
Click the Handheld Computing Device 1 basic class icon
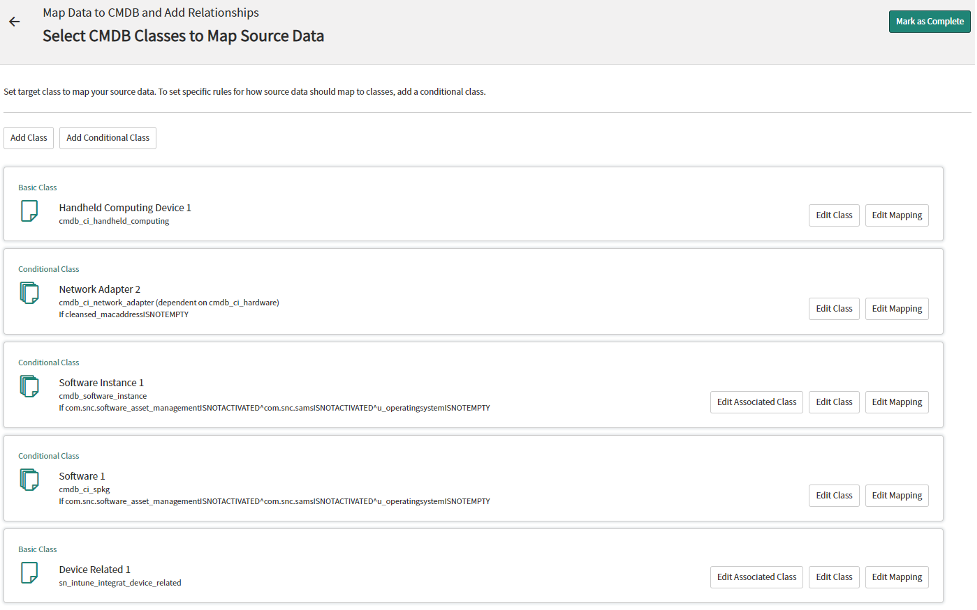point(30,211)
